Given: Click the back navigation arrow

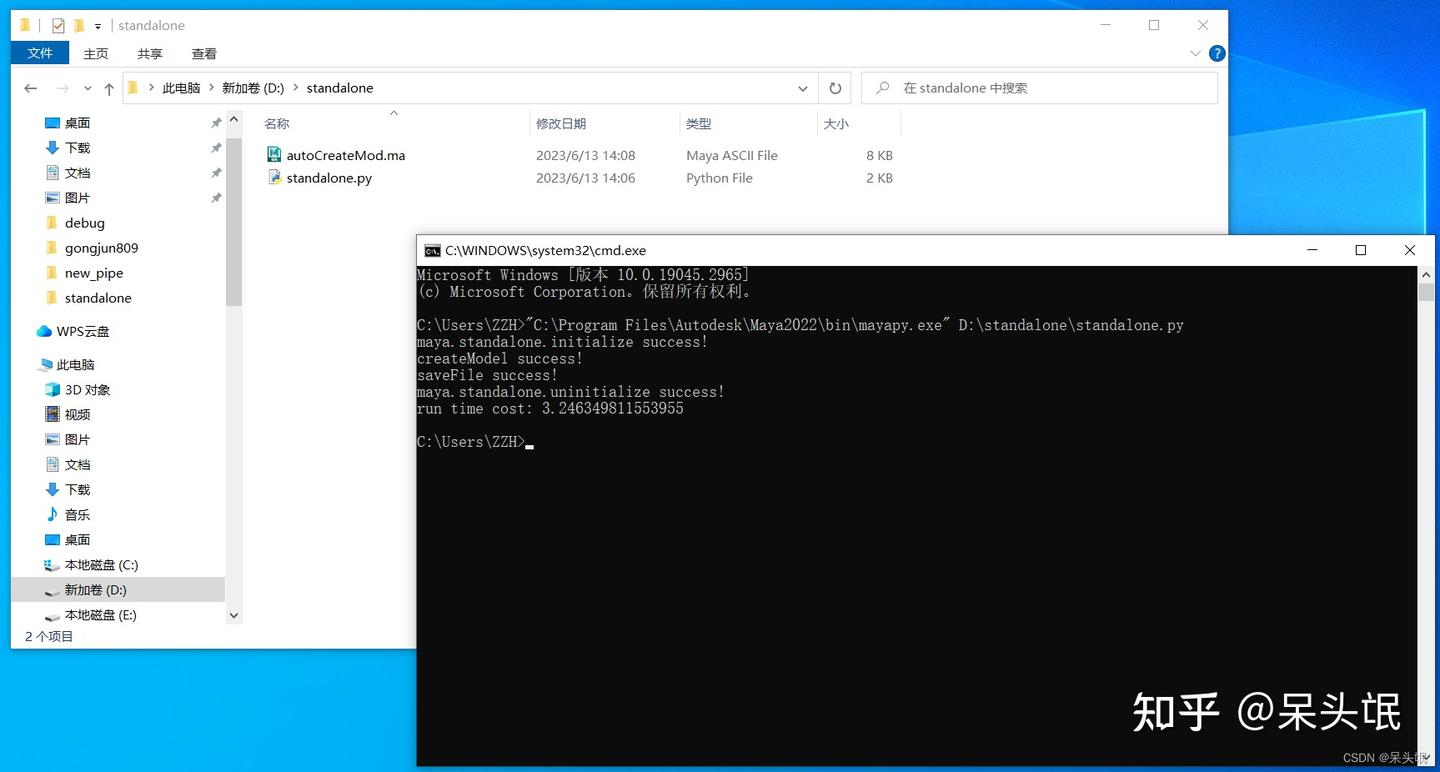Looking at the screenshot, I should click(x=31, y=88).
